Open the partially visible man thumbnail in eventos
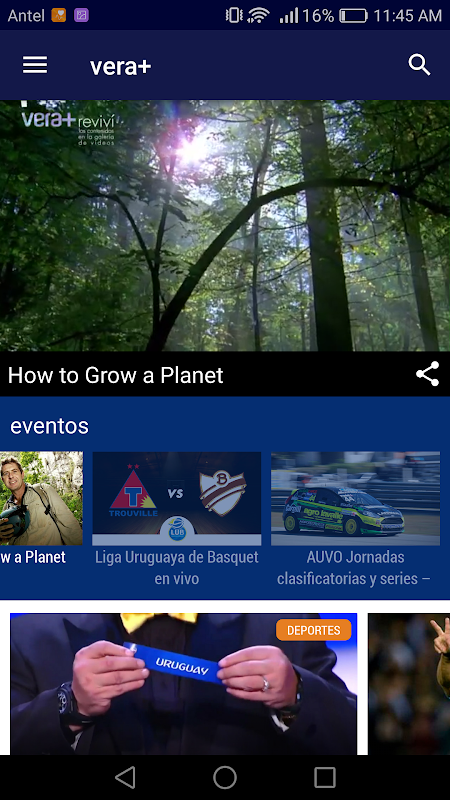This screenshot has height=800, width=450. (x=41, y=498)
